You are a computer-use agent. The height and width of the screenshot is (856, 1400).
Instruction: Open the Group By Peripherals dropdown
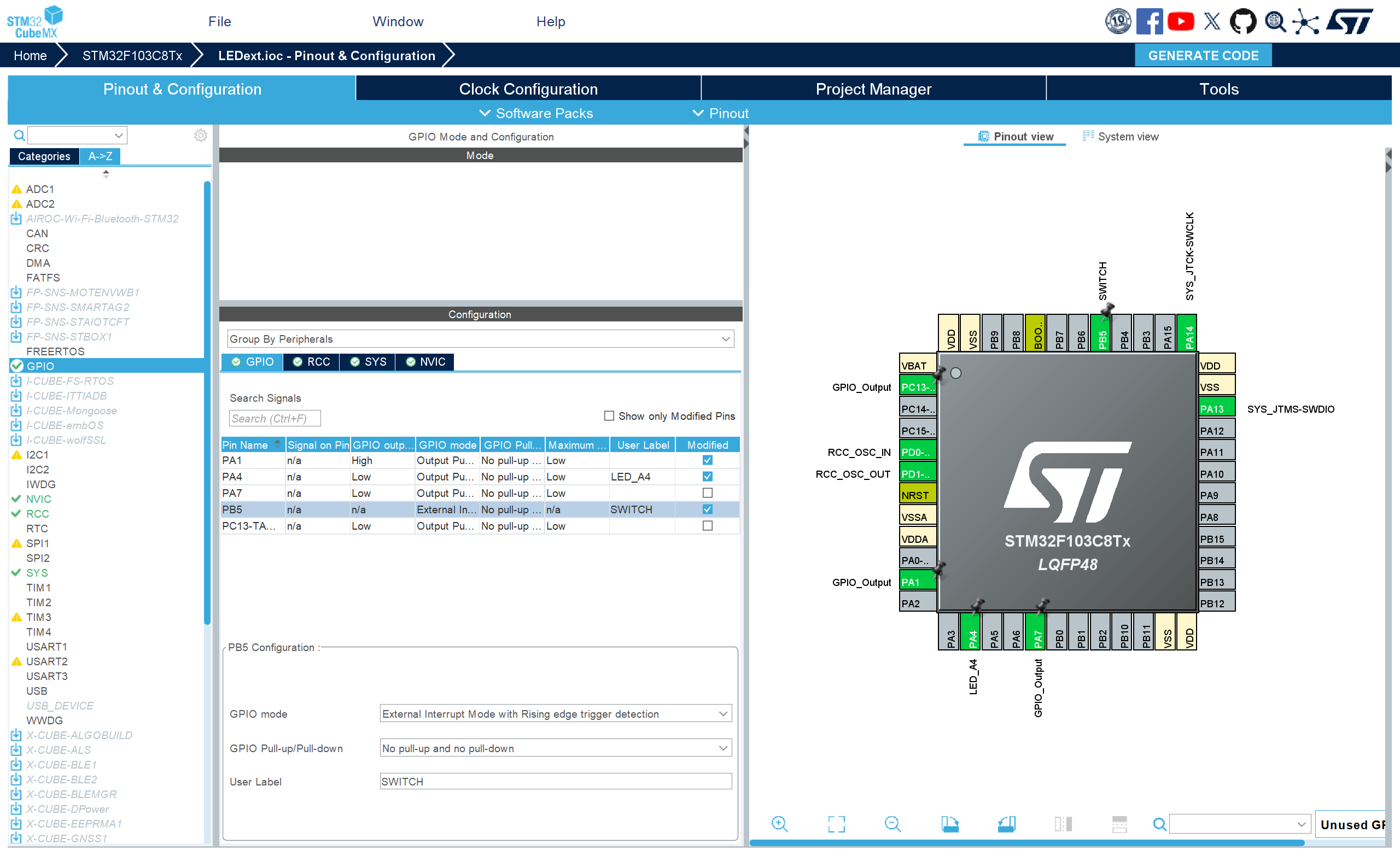click(481, 339)
